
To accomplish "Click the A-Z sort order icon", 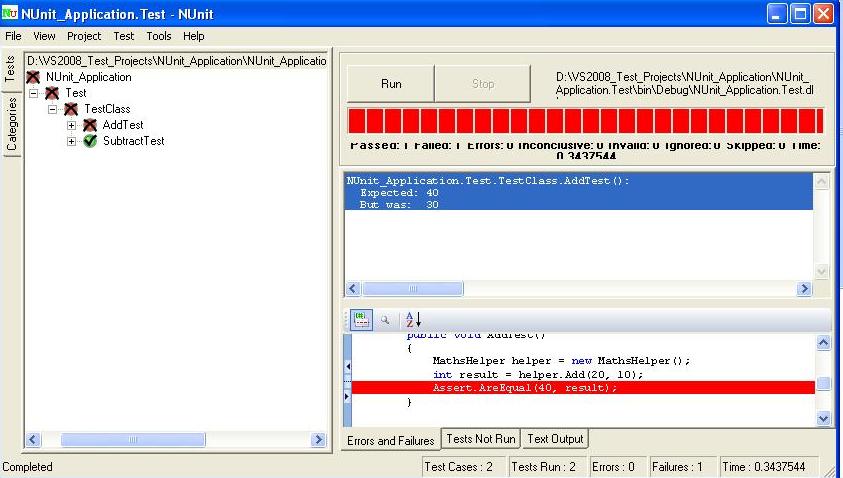I will point(413,319).
